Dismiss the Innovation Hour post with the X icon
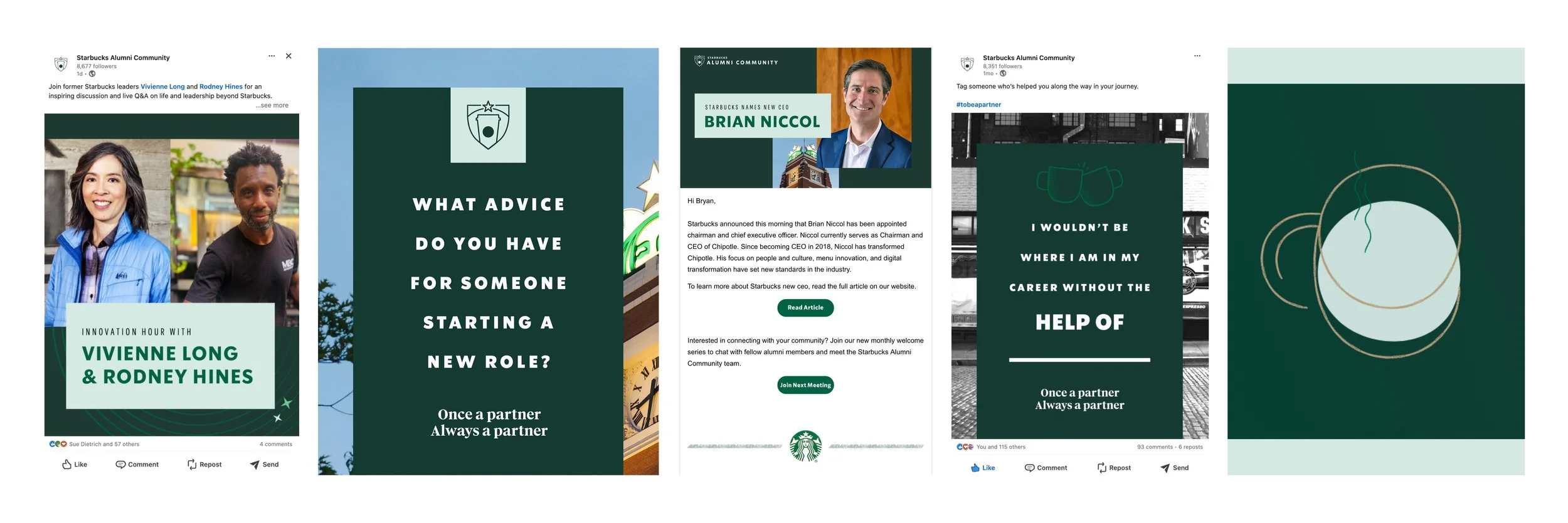The width and height of the screenshot is (1568, 523). point(289,56)
